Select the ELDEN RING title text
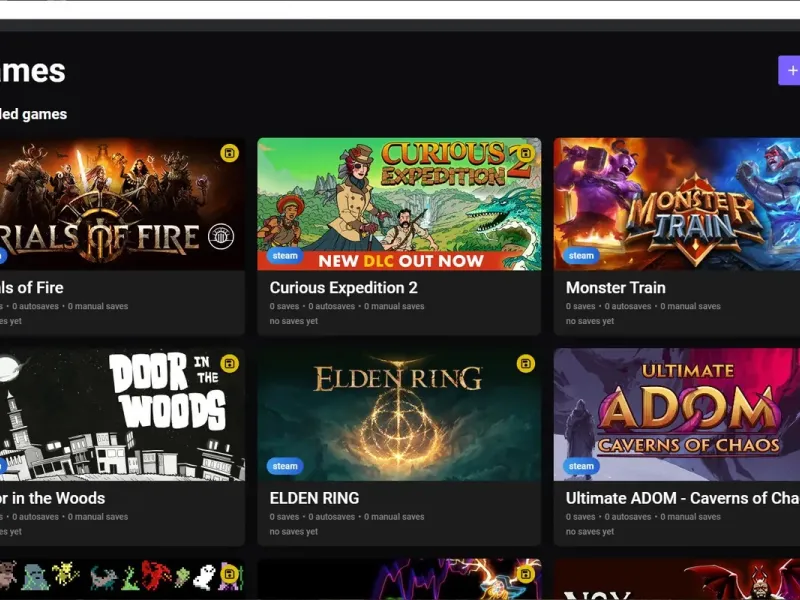The height and width of the screenshot is (600, 800). tap(314, 498)
